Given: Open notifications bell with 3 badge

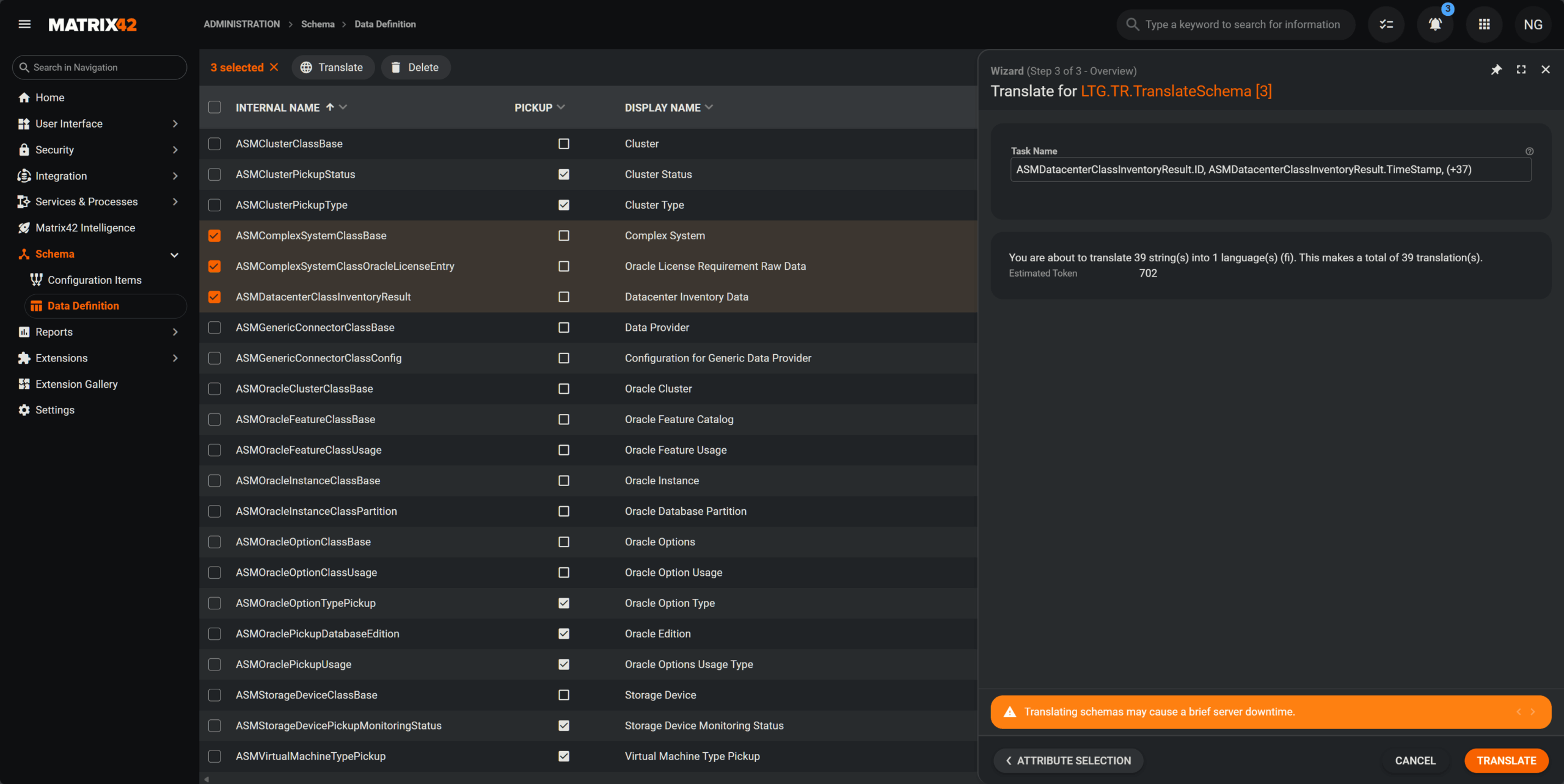Looking at the screenshot, I should 1435,24.
